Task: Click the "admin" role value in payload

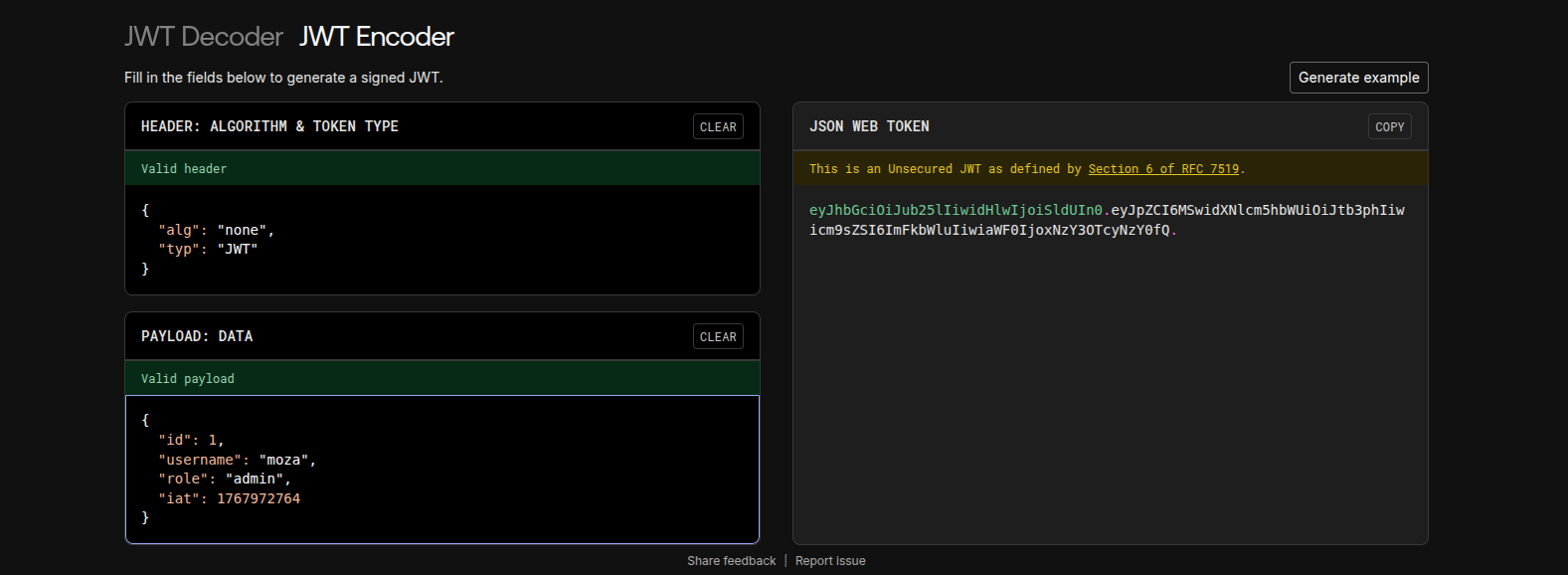Action: tap(254, 479)
